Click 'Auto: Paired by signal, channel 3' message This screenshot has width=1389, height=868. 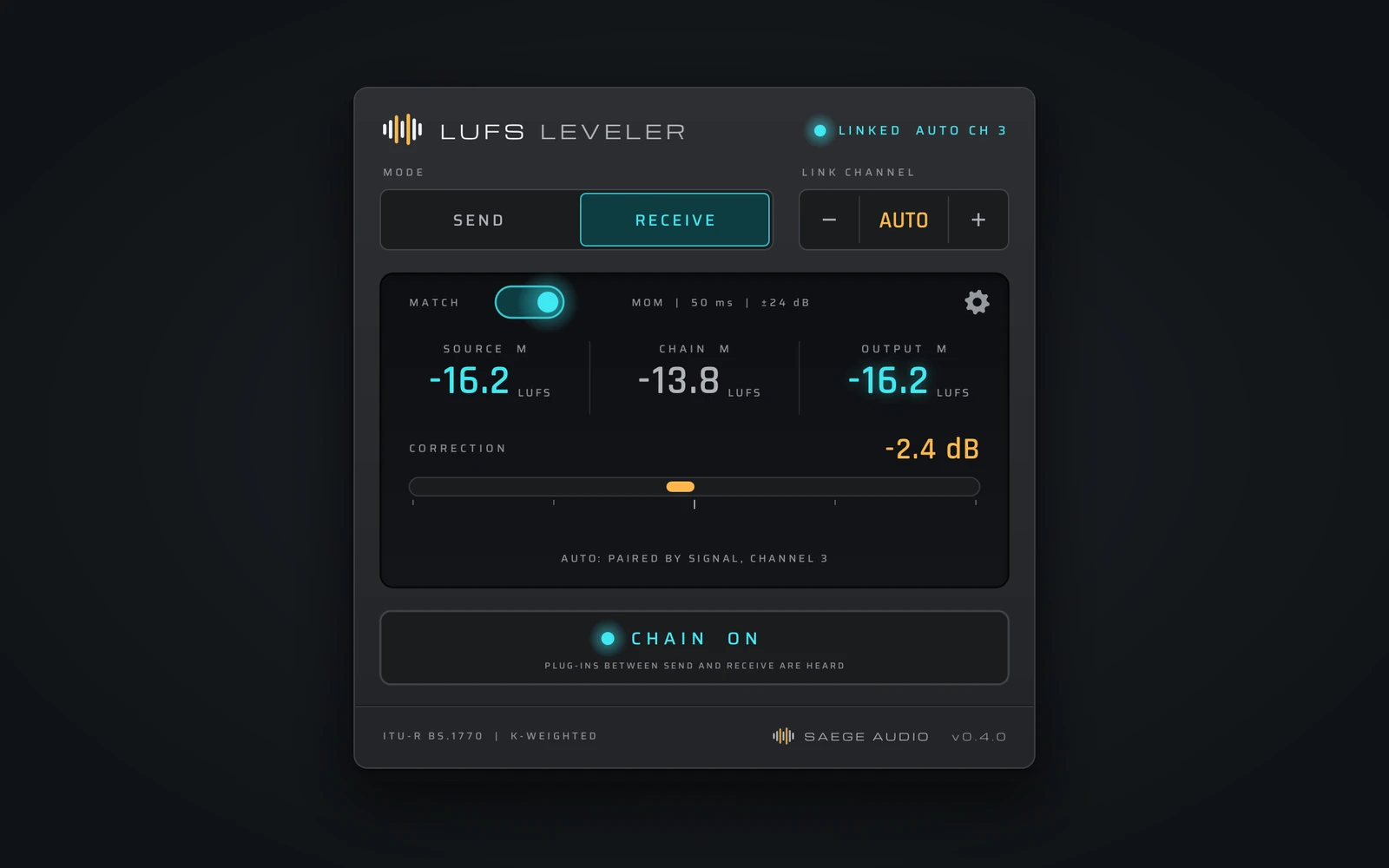[694, 558]
